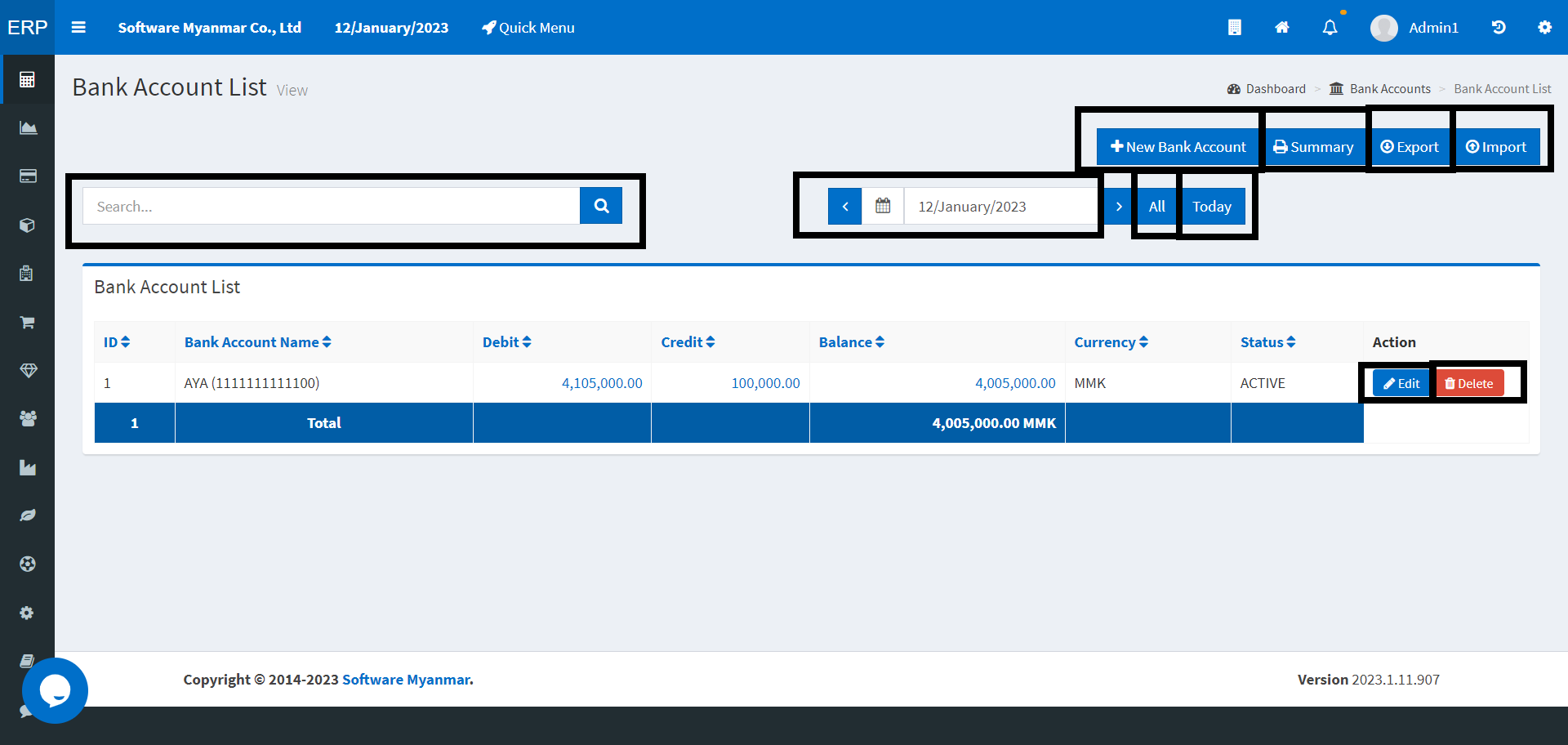Sort table by Balance column
Viewport: 1568px width, 745px height.
click(852, 342)
